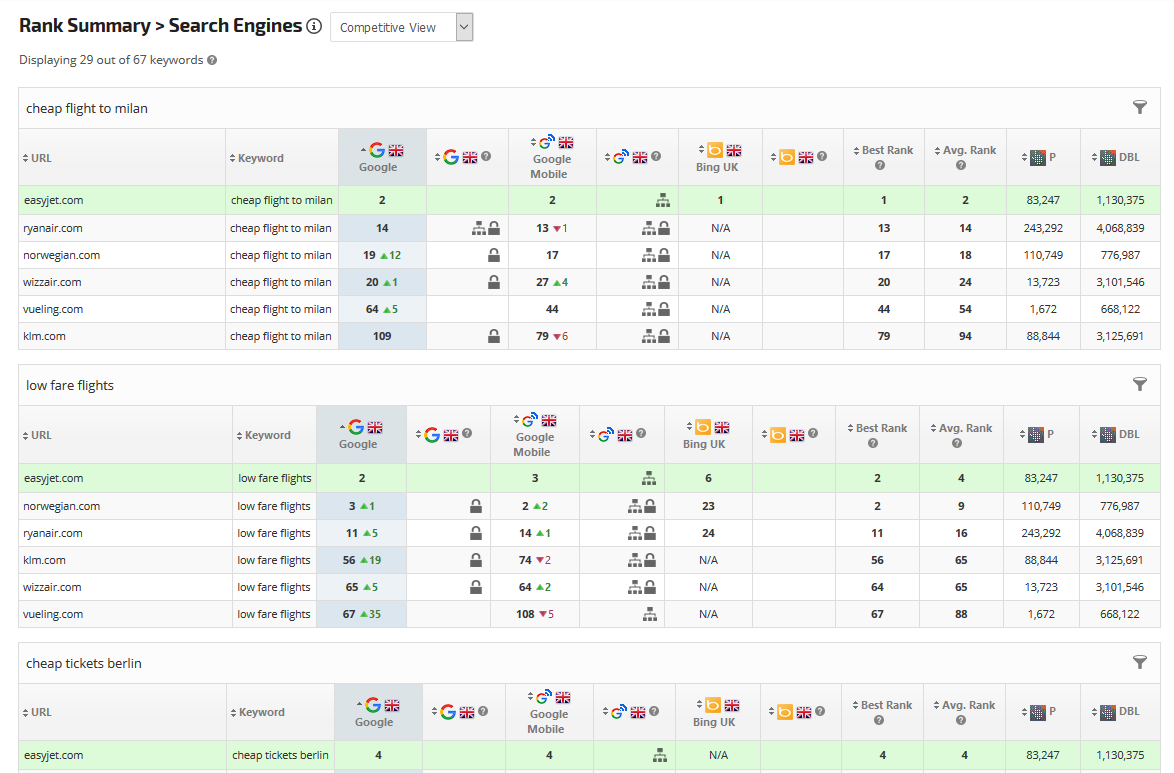This screenshot has width=1174, height=773.
Task: Sort Milan table by URL column
Action: click(40, 158)
